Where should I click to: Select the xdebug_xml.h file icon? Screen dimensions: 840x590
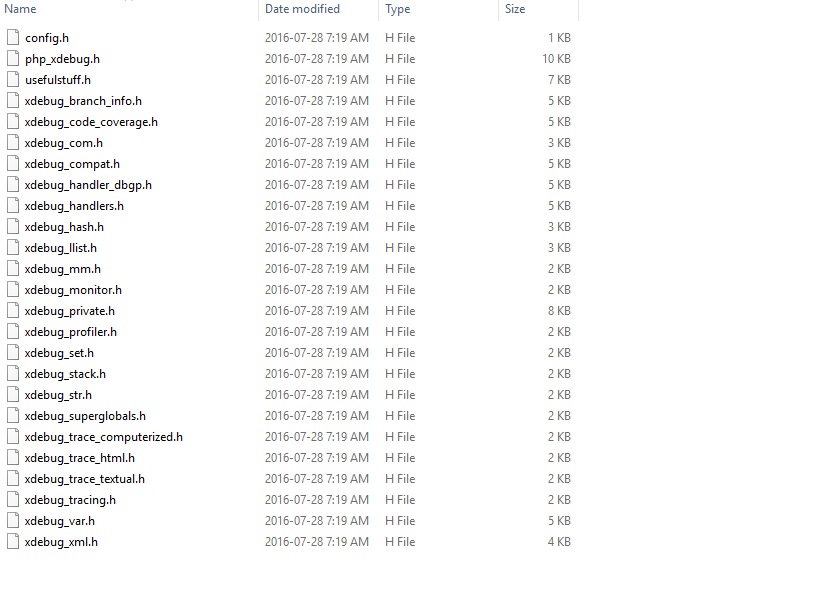click(13, 542)
